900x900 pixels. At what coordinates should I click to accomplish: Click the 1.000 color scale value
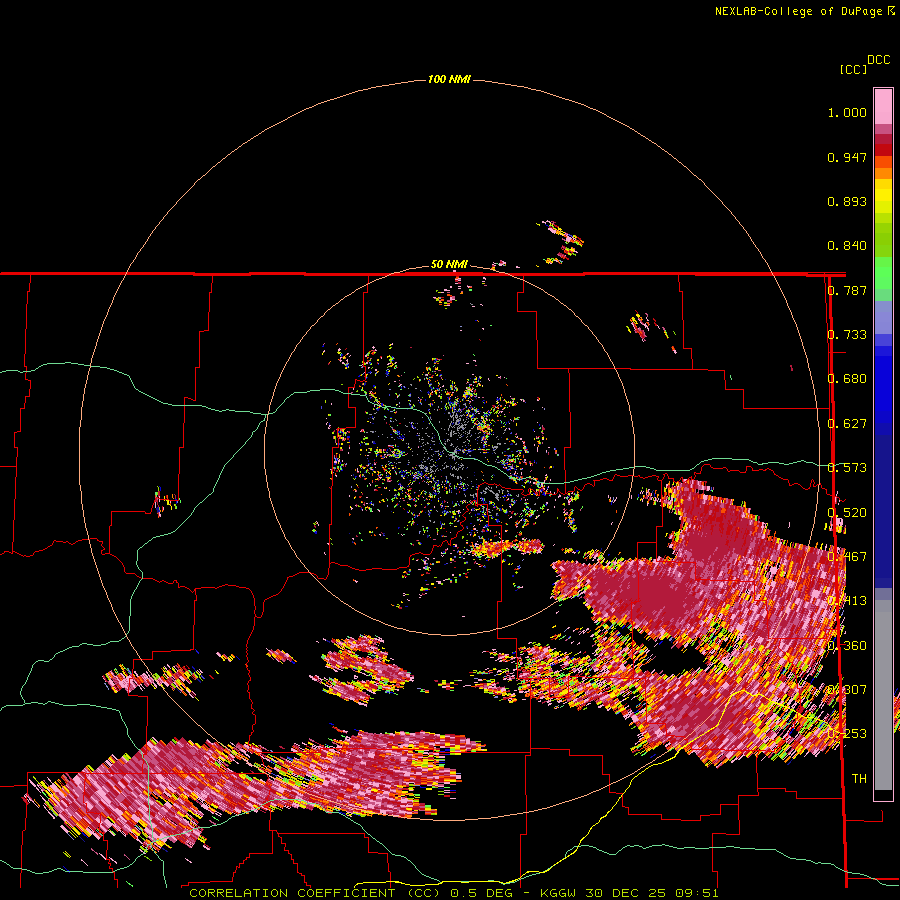[847, 112]
